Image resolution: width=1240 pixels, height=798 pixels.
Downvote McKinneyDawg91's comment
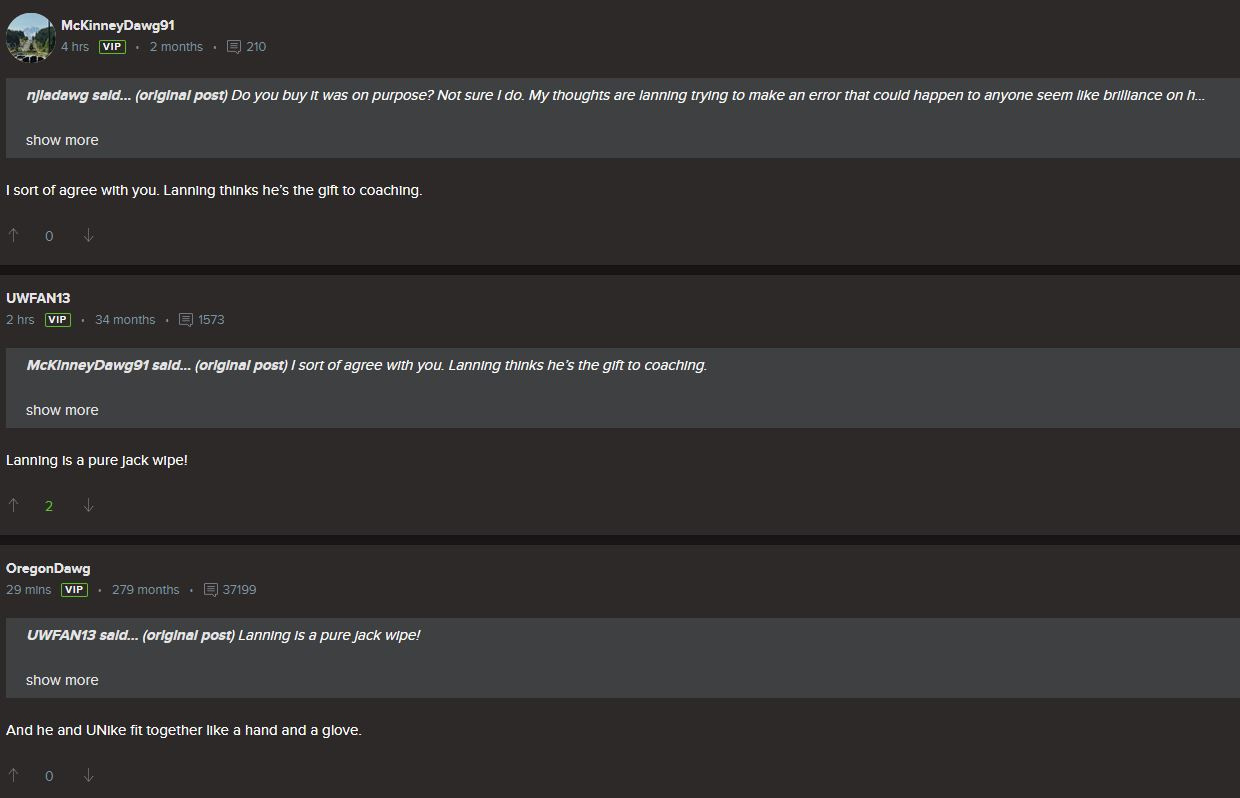click(x=88, y=235)
